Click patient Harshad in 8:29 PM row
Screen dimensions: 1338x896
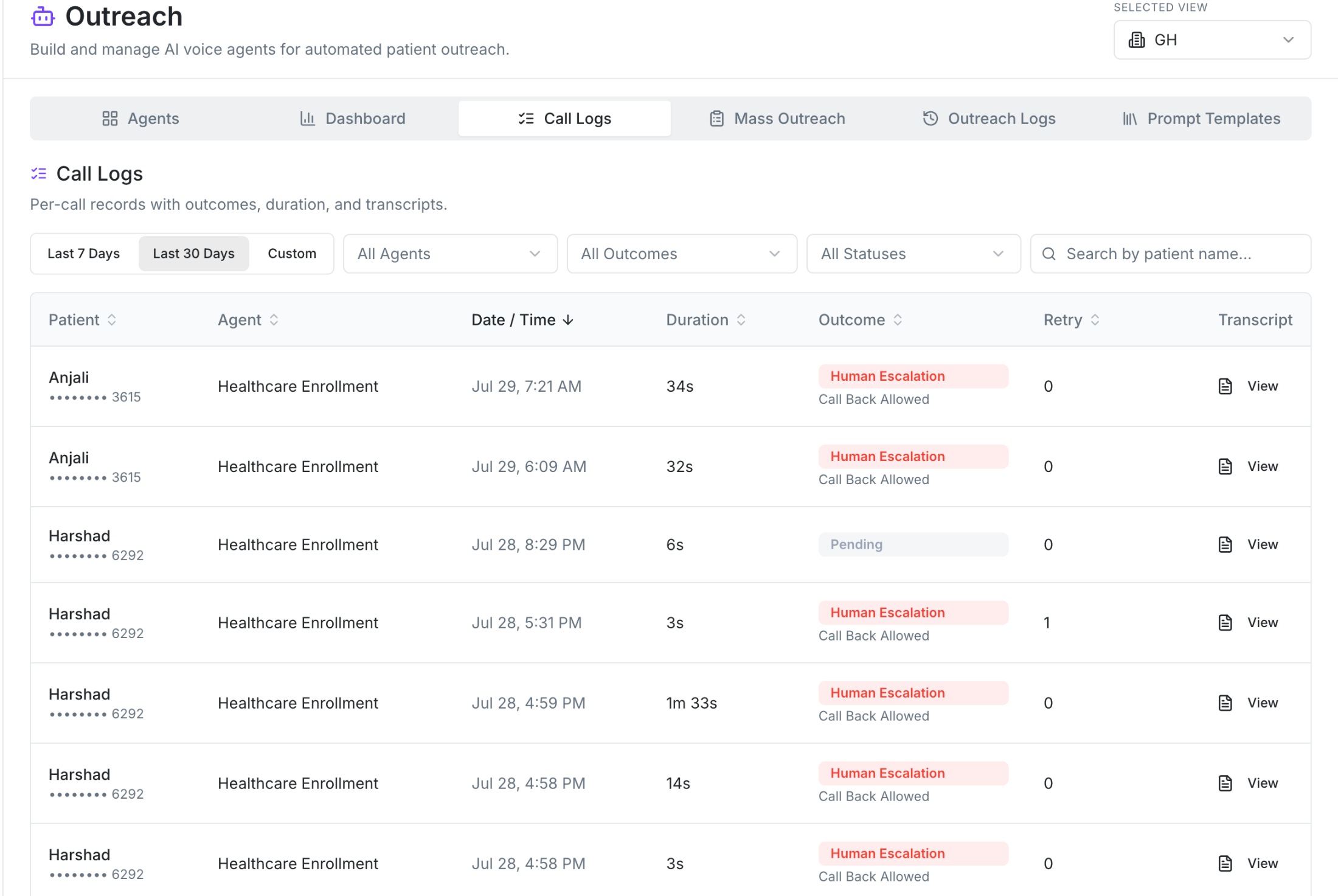tap(79, 536)
